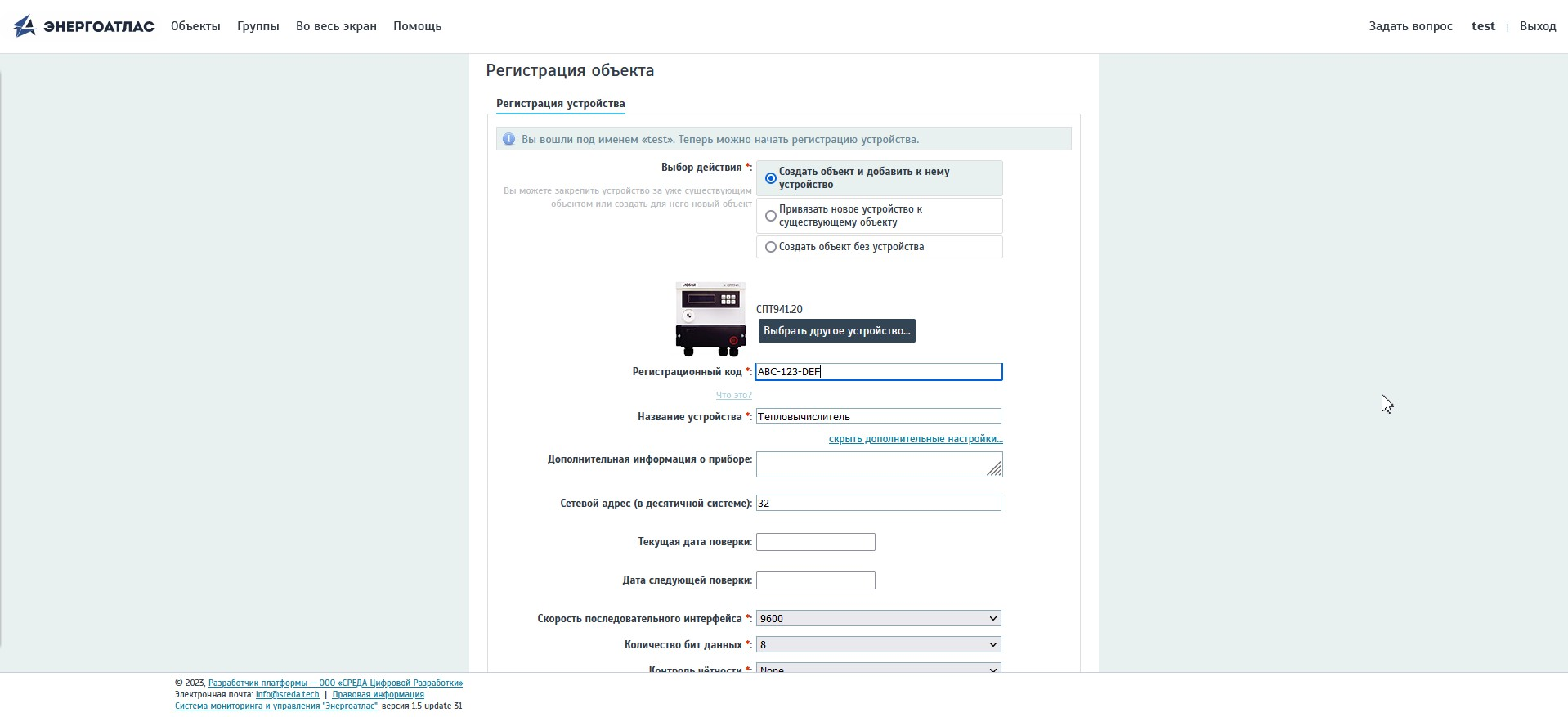Open the serial interface speed dropdown
This screenshot has height=717, width=1568.
coord(878,619)
